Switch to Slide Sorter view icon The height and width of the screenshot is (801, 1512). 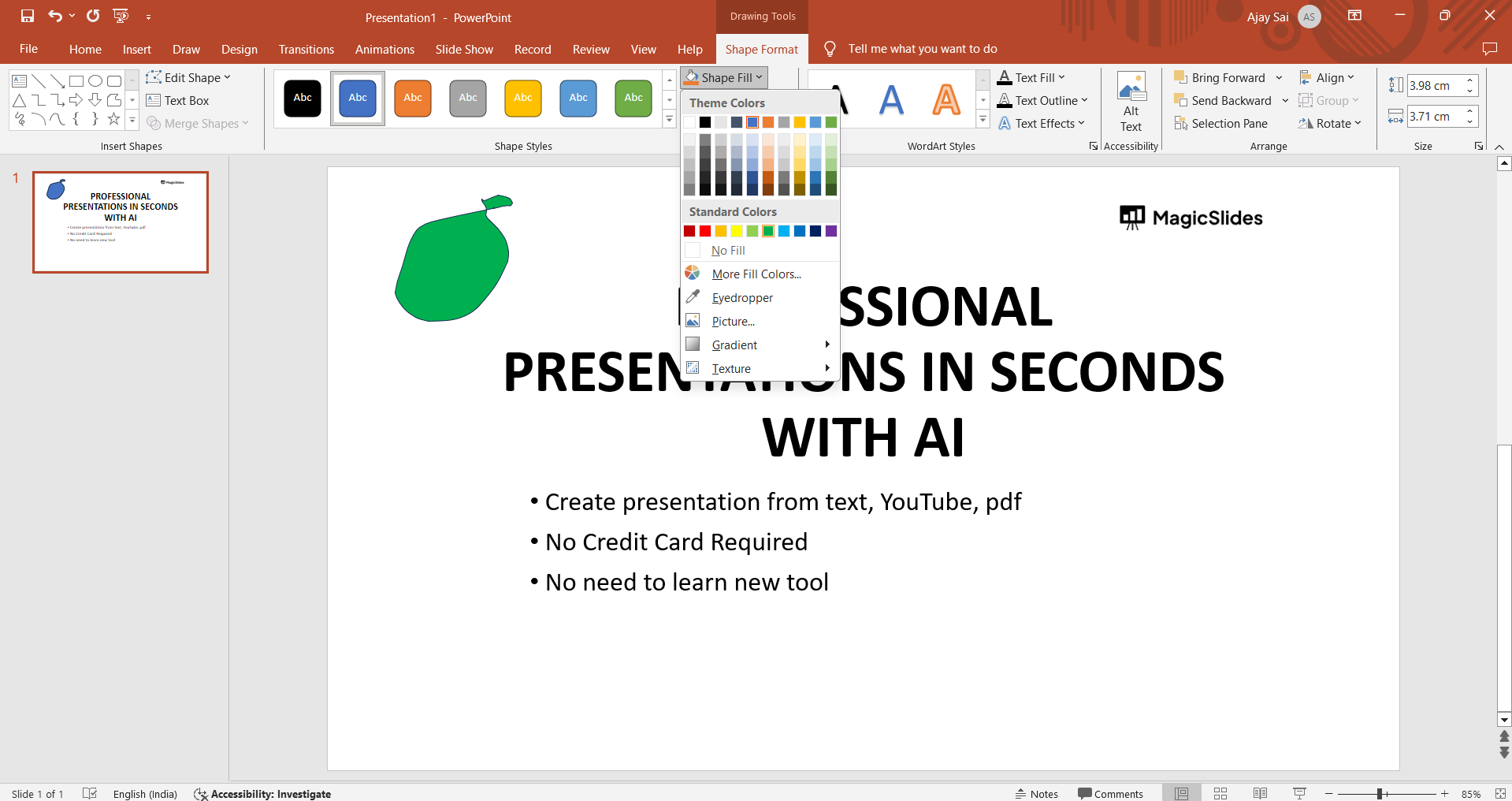(1220, 793)
